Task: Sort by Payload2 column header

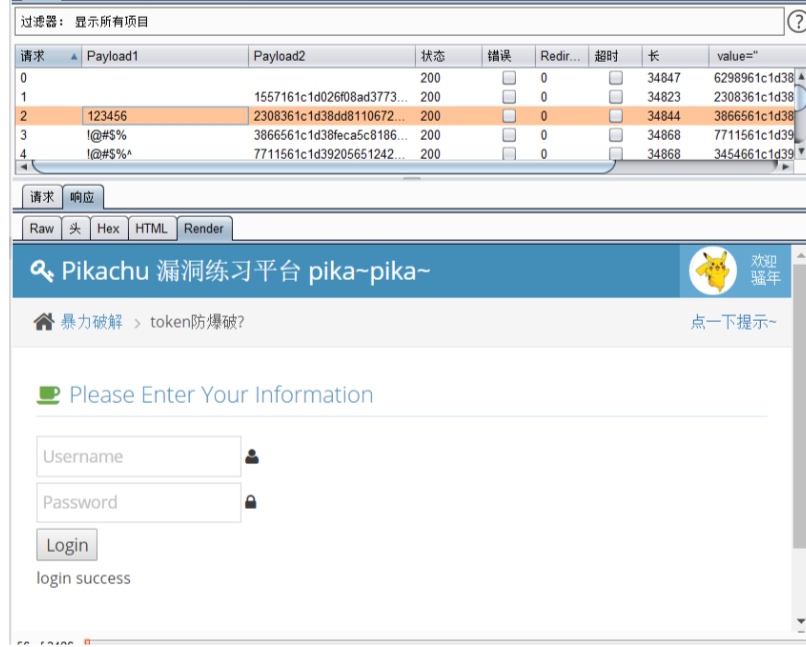Action: pos(332,56)
